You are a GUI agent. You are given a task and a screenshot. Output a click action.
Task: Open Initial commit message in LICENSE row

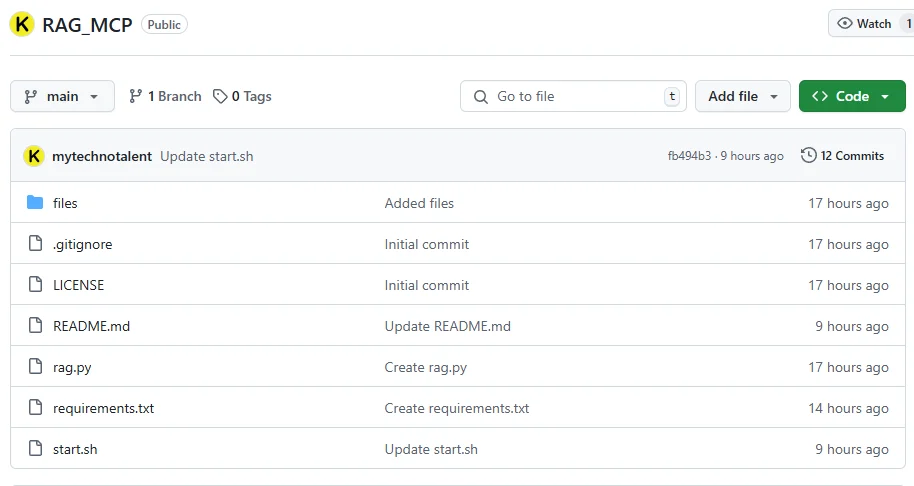coord(427,285)
